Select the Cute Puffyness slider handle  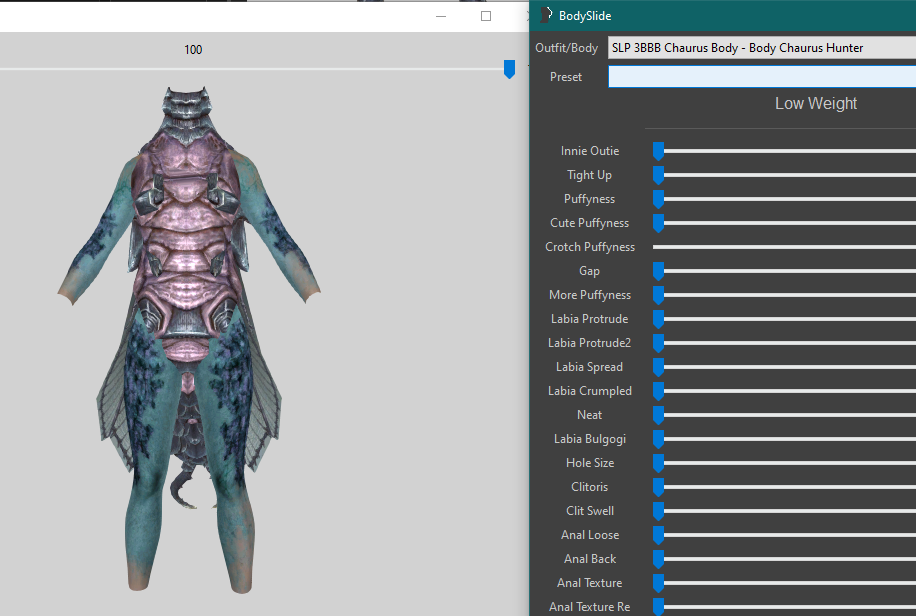click(658, 223)
